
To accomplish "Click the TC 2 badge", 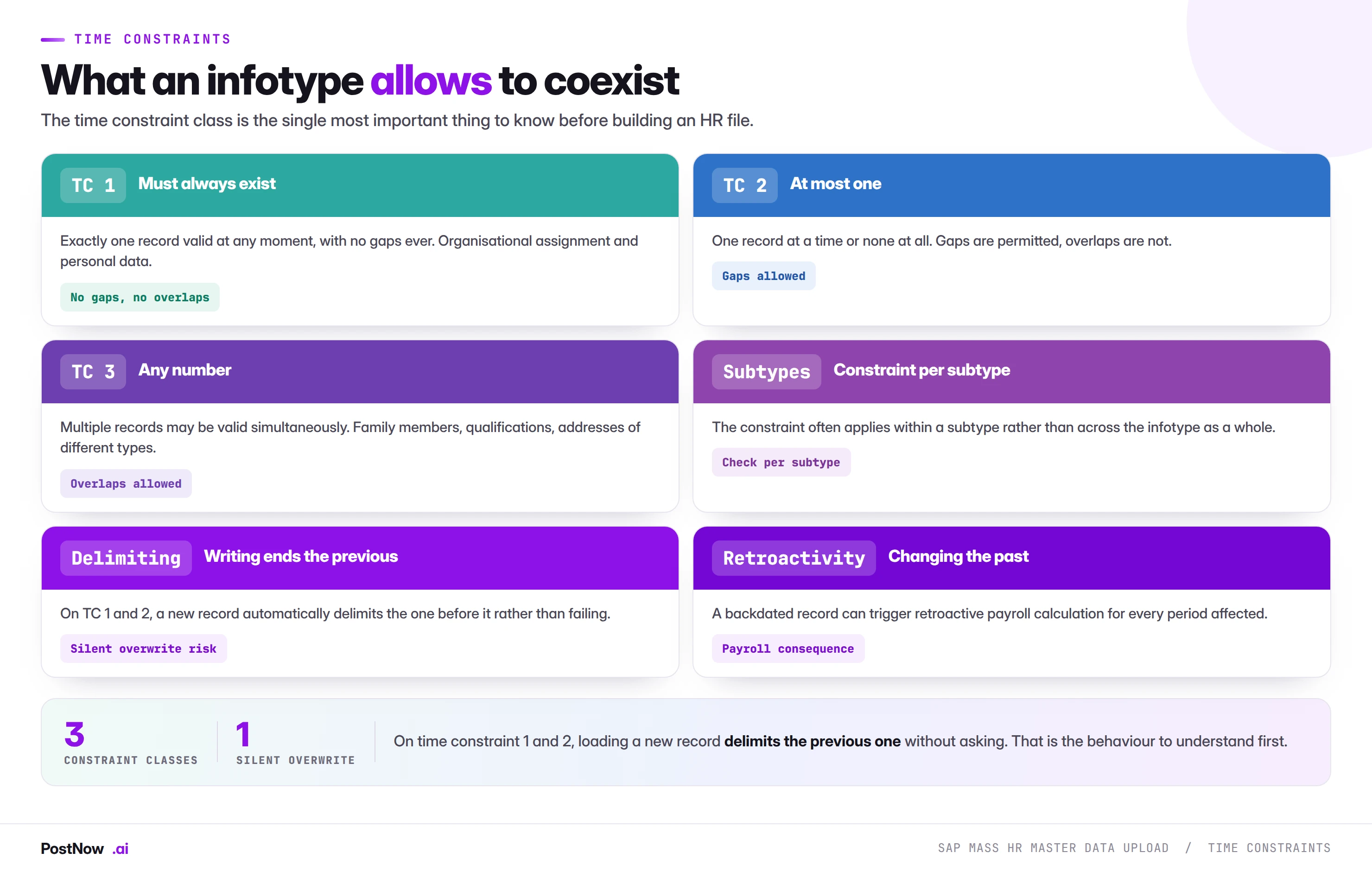I will [744, 185].
